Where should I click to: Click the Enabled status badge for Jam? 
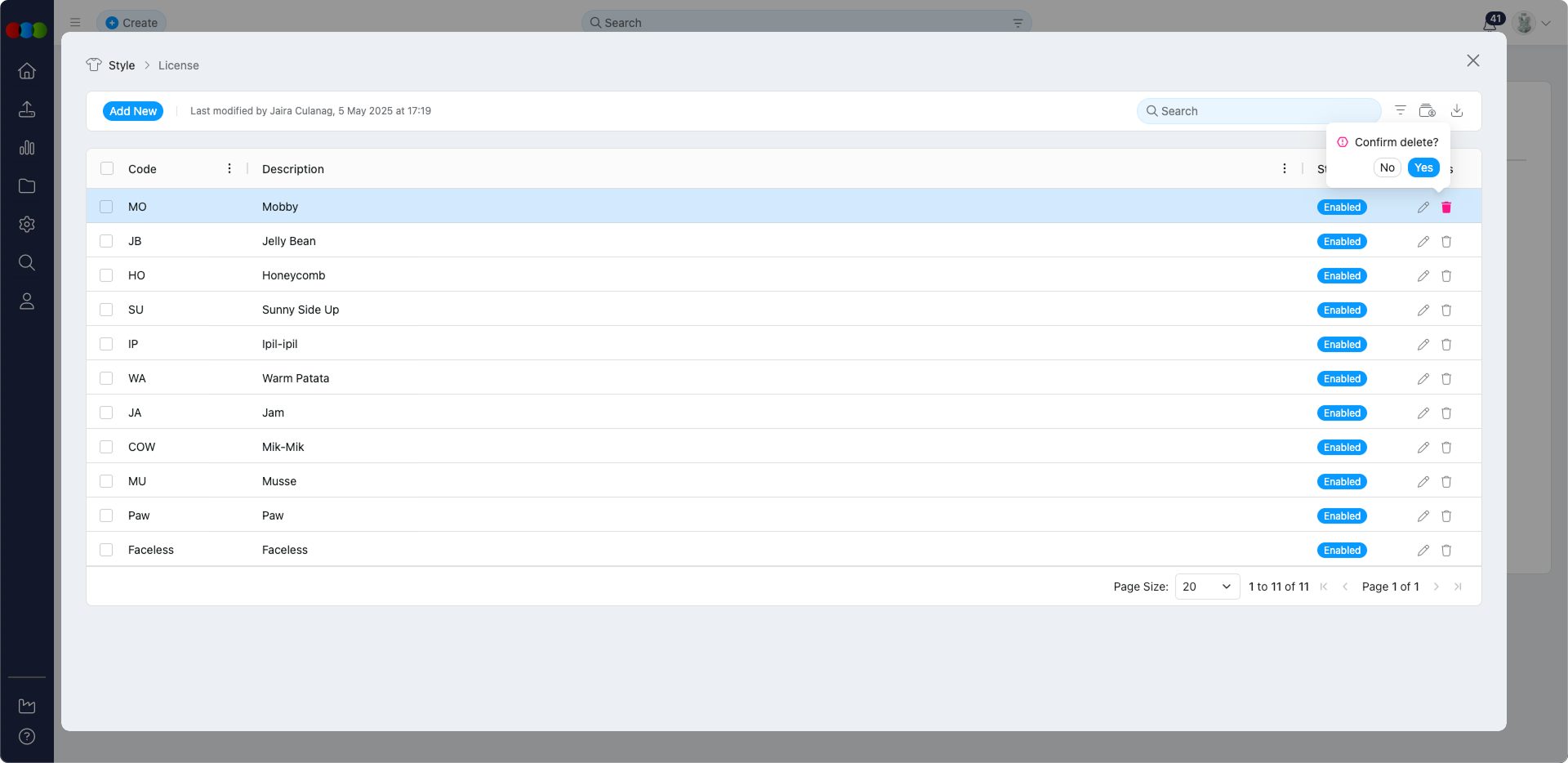1342,413
